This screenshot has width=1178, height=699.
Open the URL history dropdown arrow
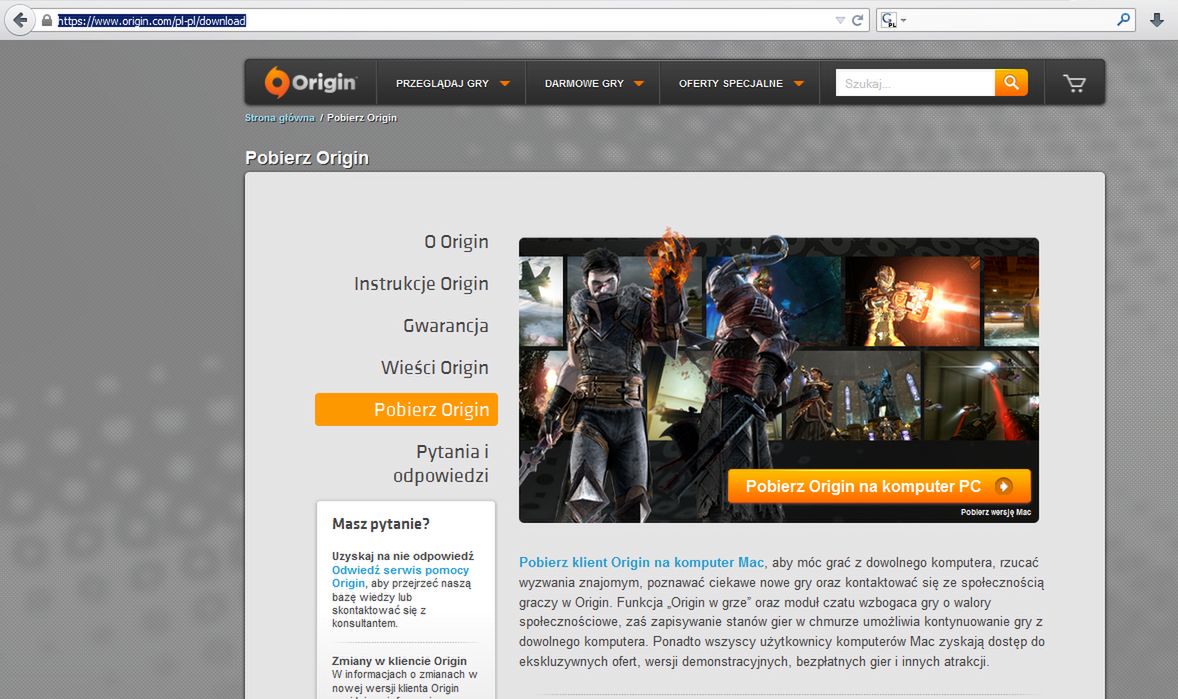pos(840,20)
